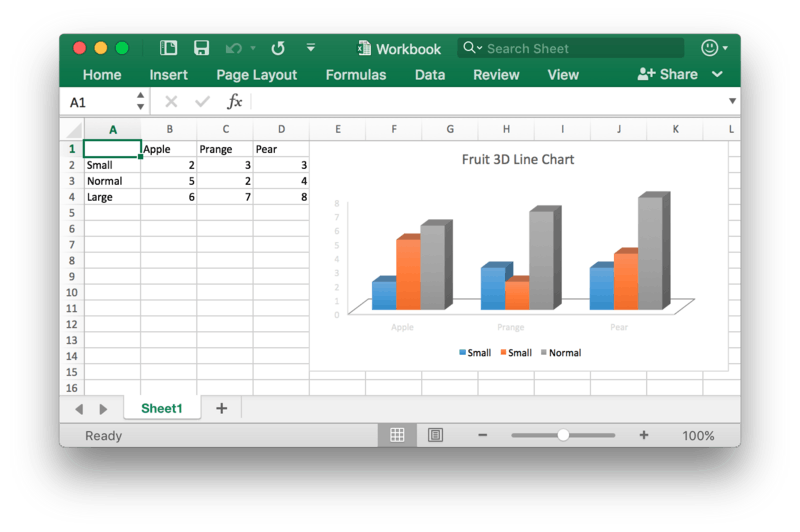Image resolution: width=800 pixels, height=532 pixels.
Task: Click the Undo arrow icon
Action: (234, 48)
